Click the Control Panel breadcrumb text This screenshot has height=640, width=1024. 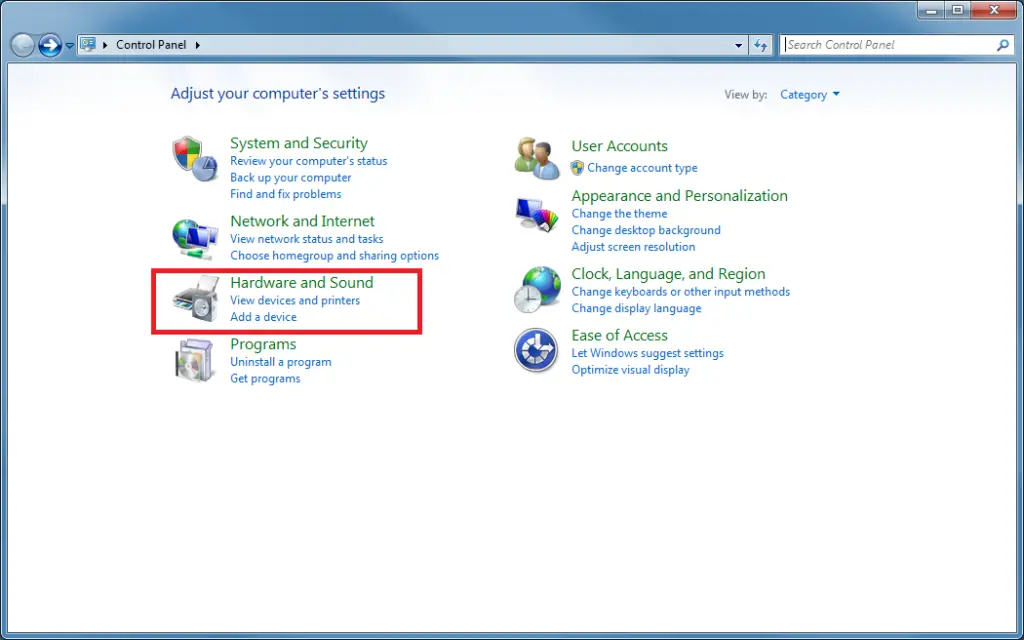(x=151, y=45)
